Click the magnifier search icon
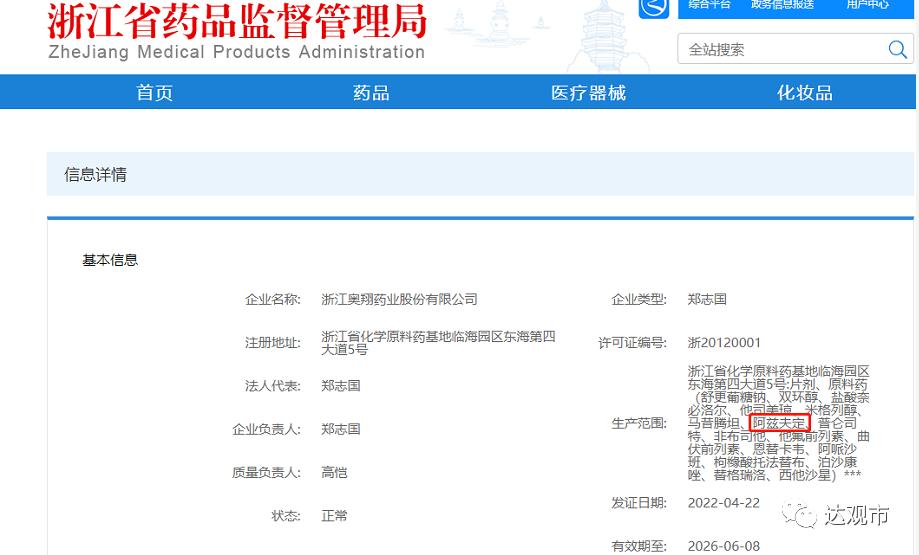Image resolution: width=919 pixels, height=555 pixels. tap(897, 49)
